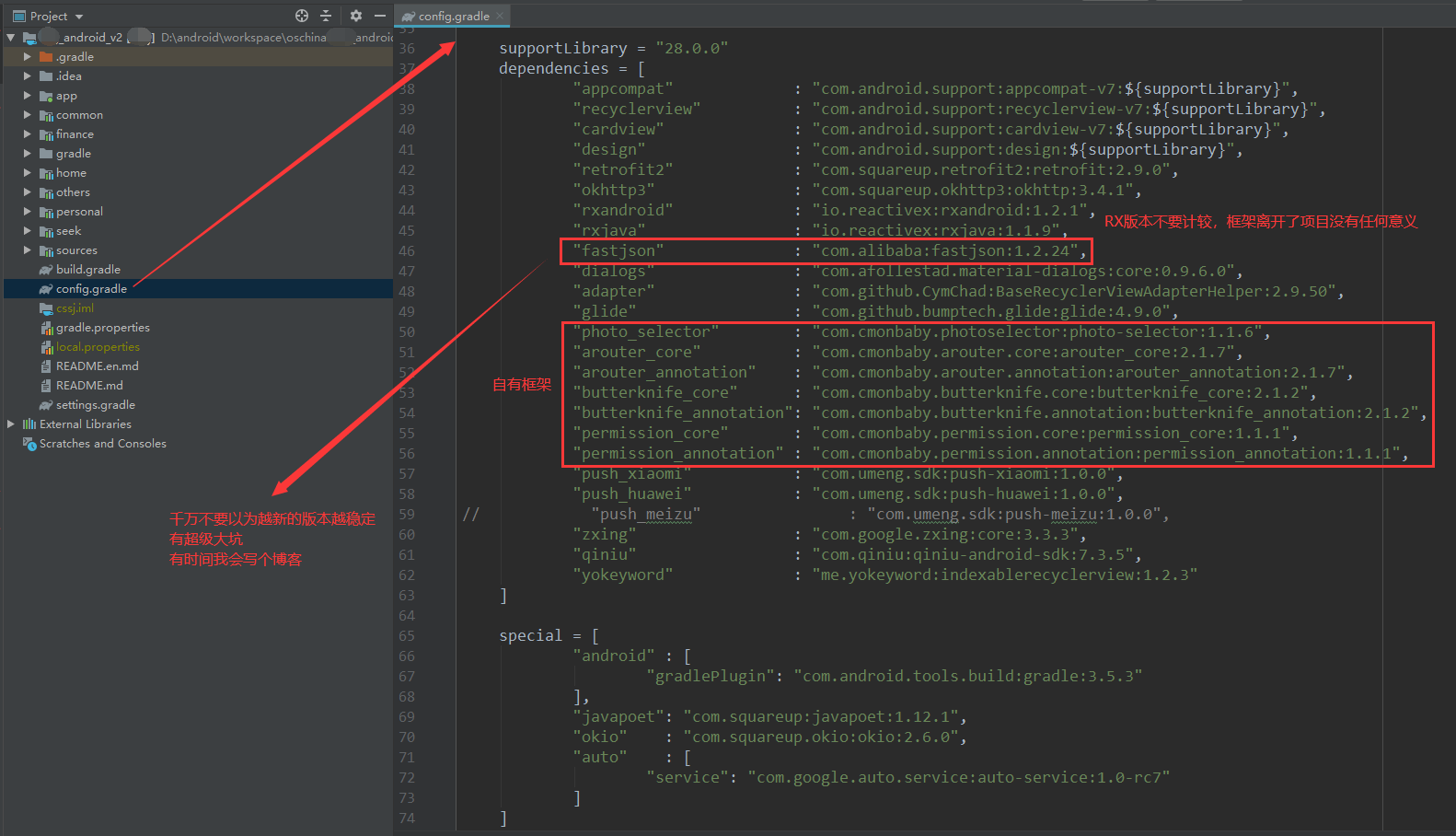Expand the seek module arrow
The height and width of the screenshot is (836, 1456).
[28, 231]
